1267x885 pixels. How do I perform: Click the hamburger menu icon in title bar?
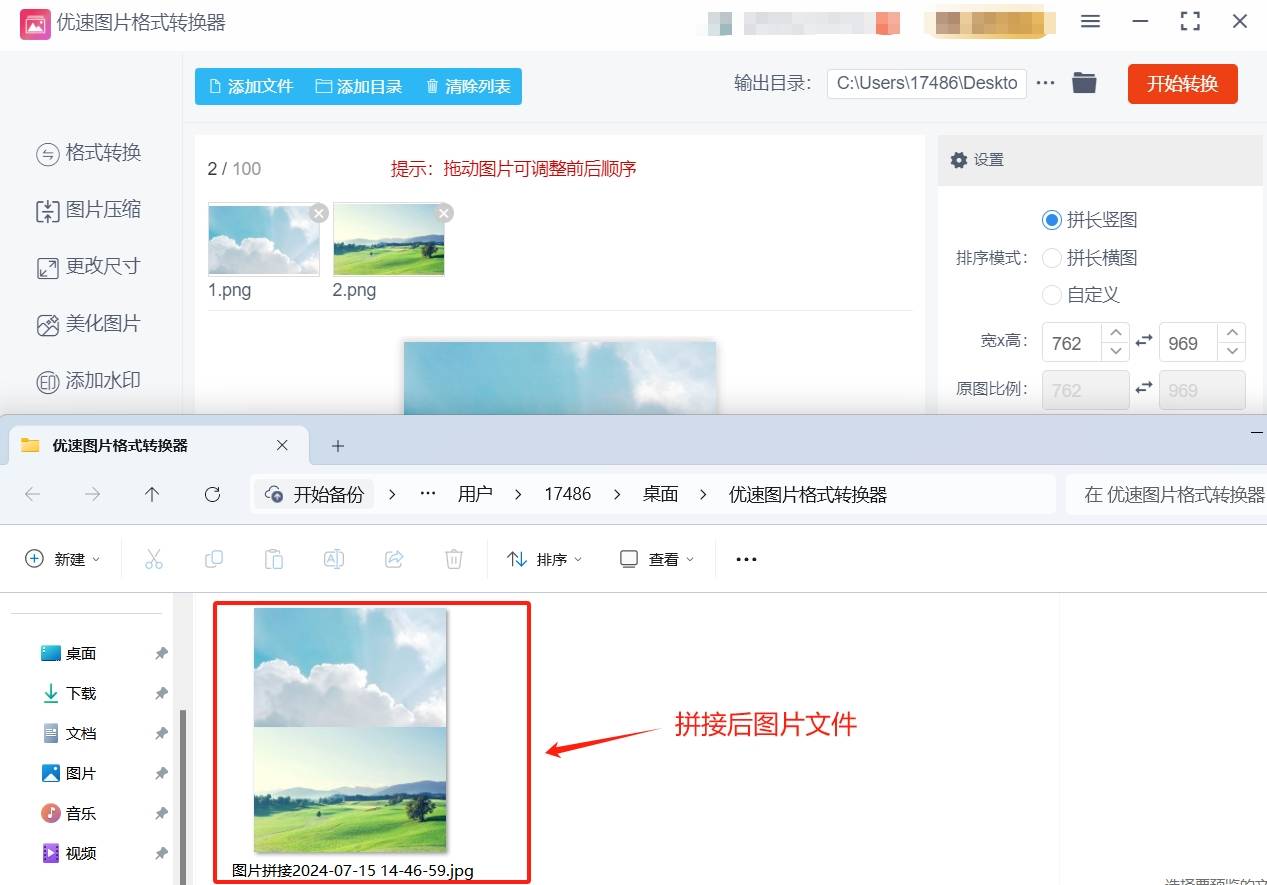(1091, 21)
